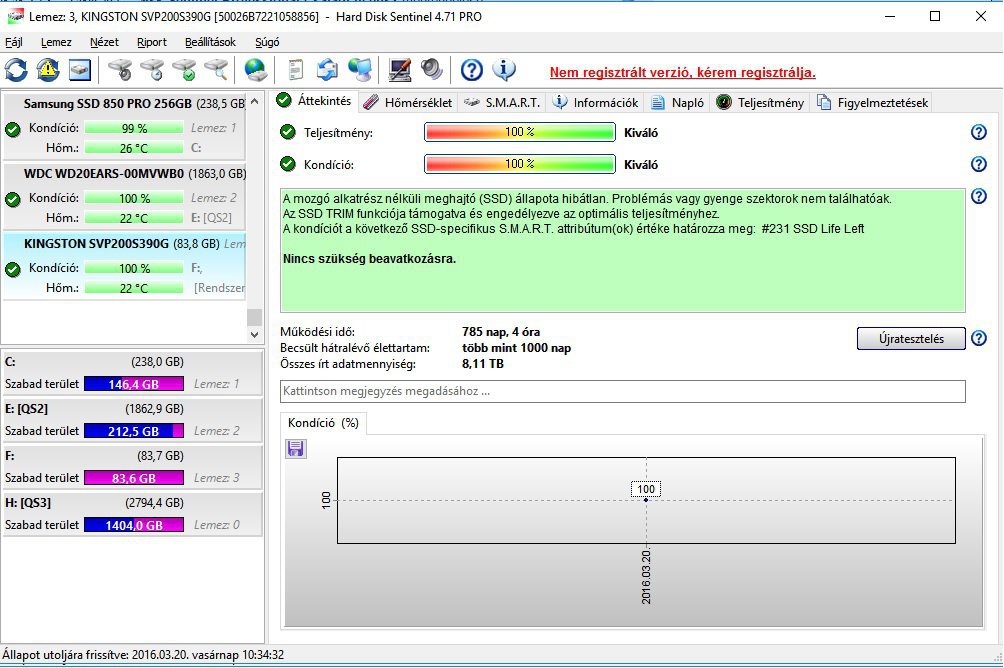
Task: Click the floppy save icon on the chart
Action: 295,448
